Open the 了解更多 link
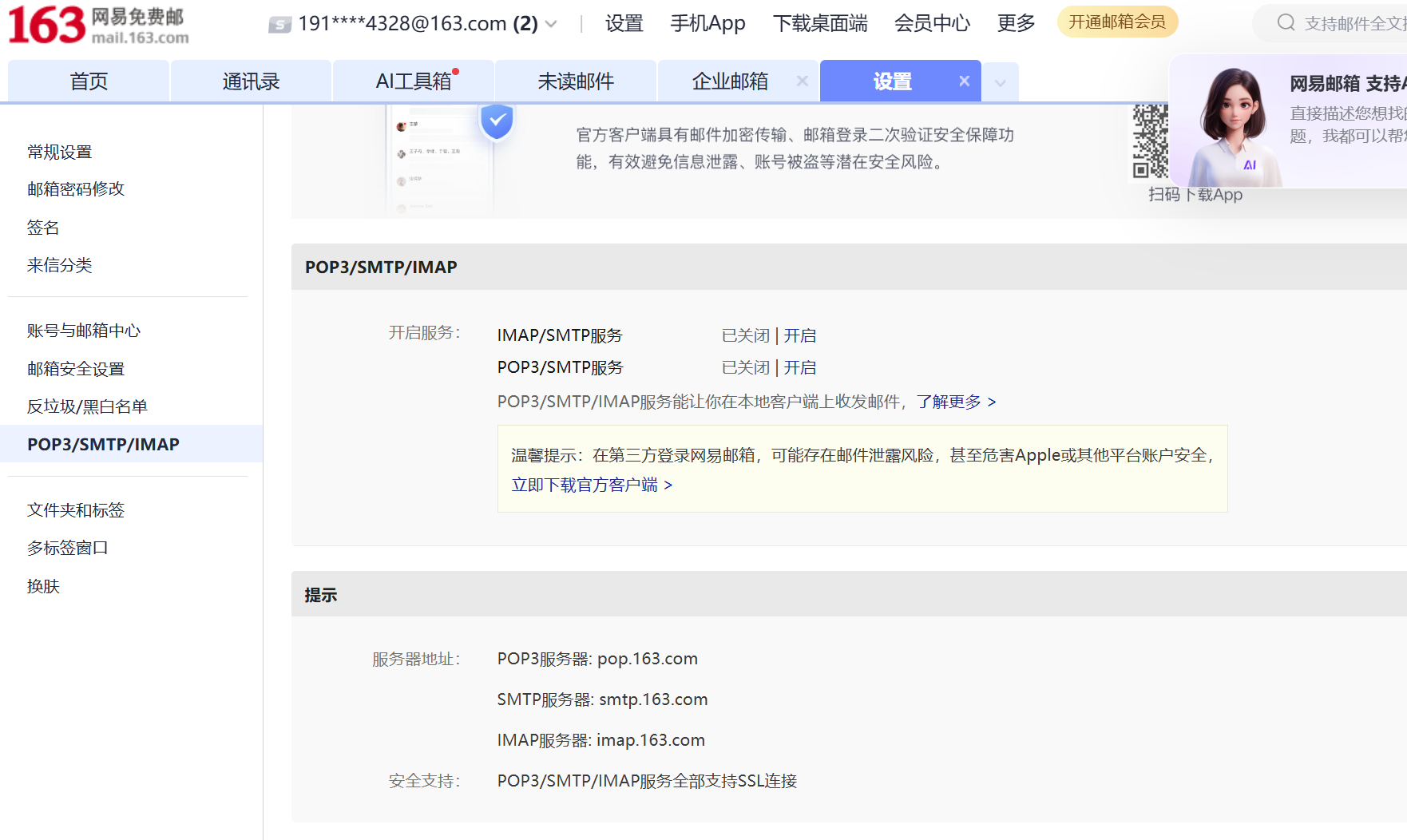The image size is (1407, 840). pos(956,402)
